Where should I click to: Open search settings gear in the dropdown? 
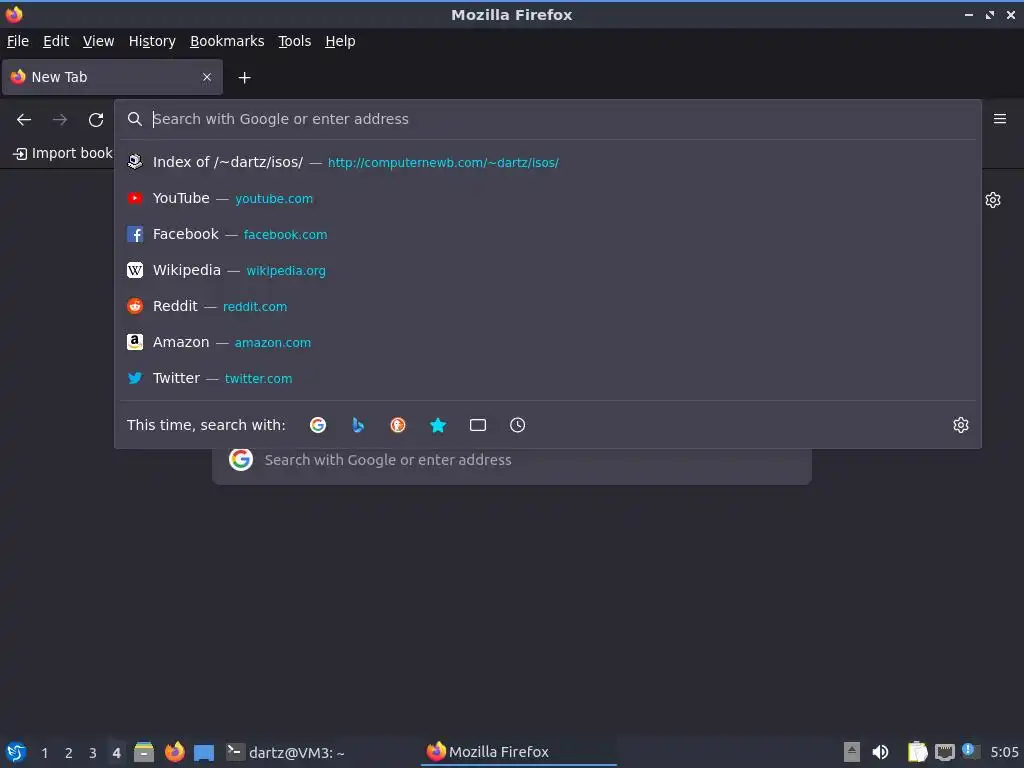(961, 425)
